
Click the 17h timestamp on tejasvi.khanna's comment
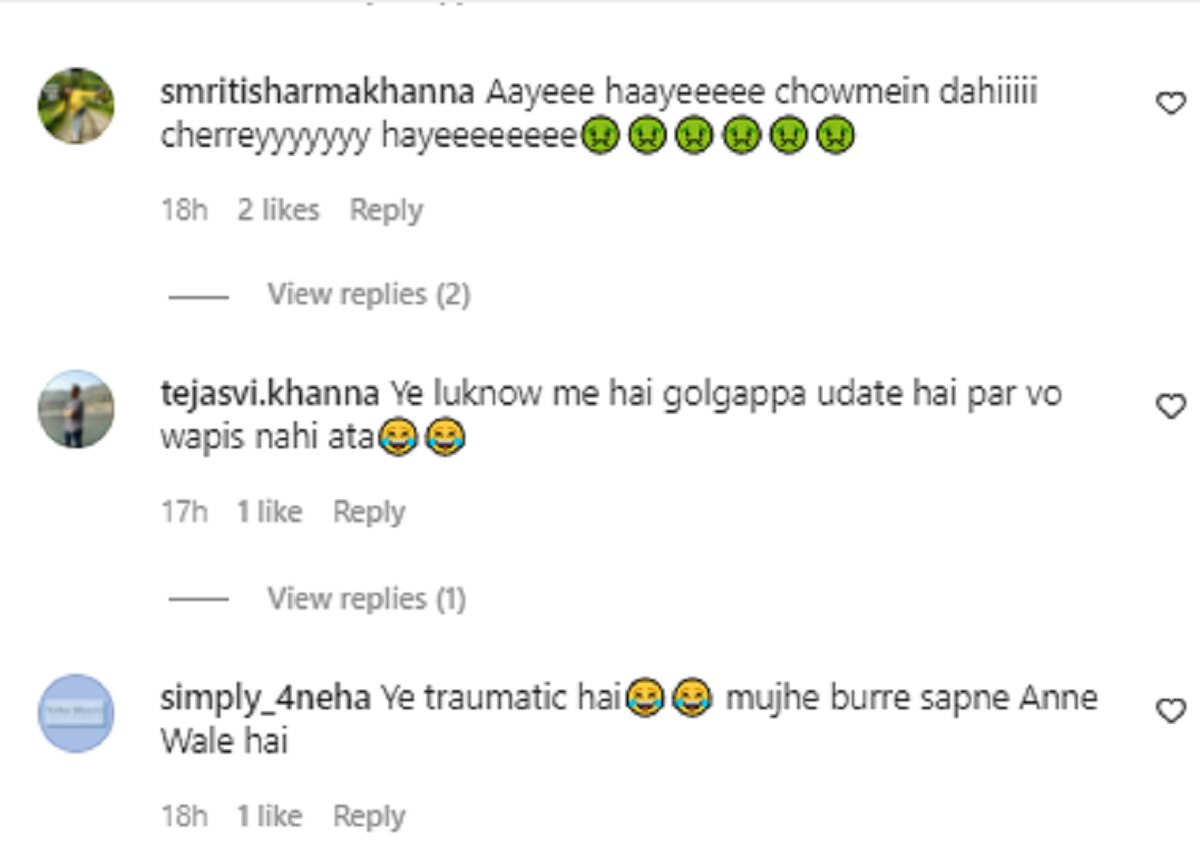coord(184,512)
